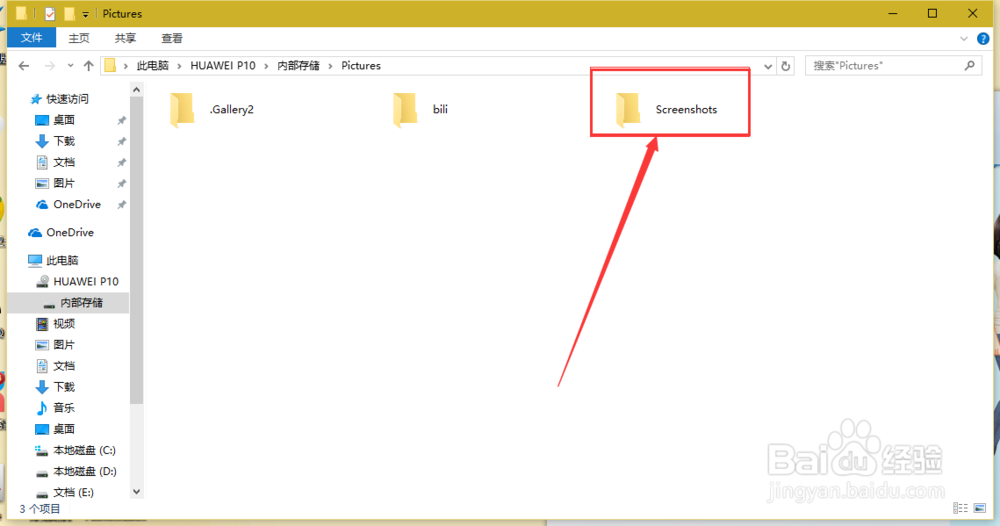
Task: Switch to the 共享 ribbon tab
Action: coord(125,38)
